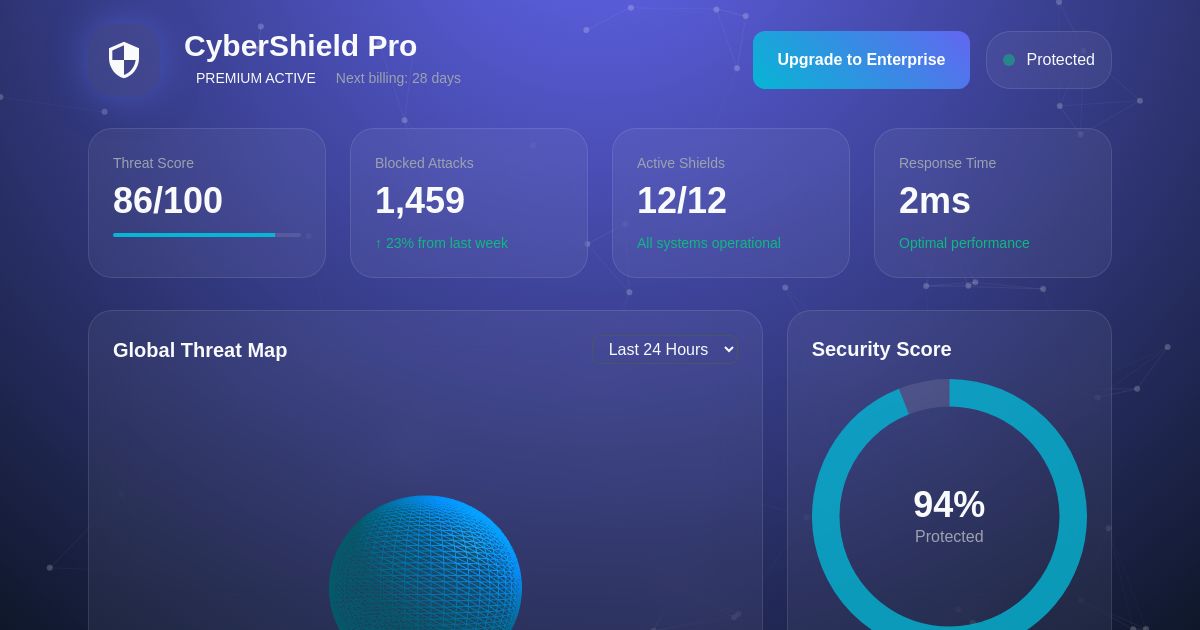
Task: Select the Active Shields 12/12 indicator
Action: pos(682,200)
